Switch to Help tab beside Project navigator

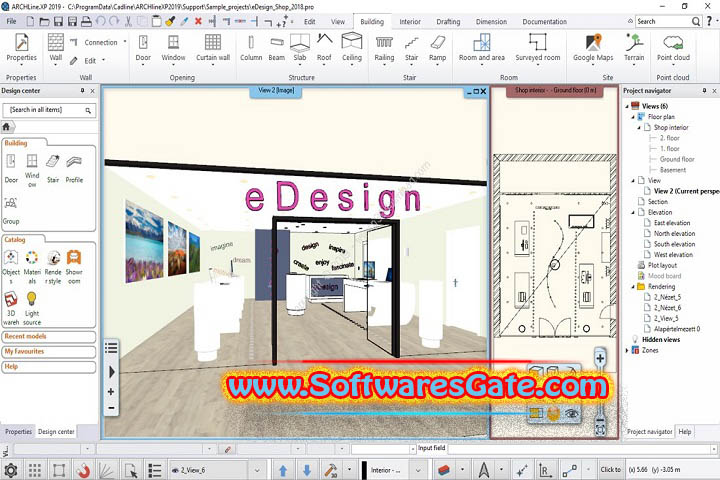(685, 432)
